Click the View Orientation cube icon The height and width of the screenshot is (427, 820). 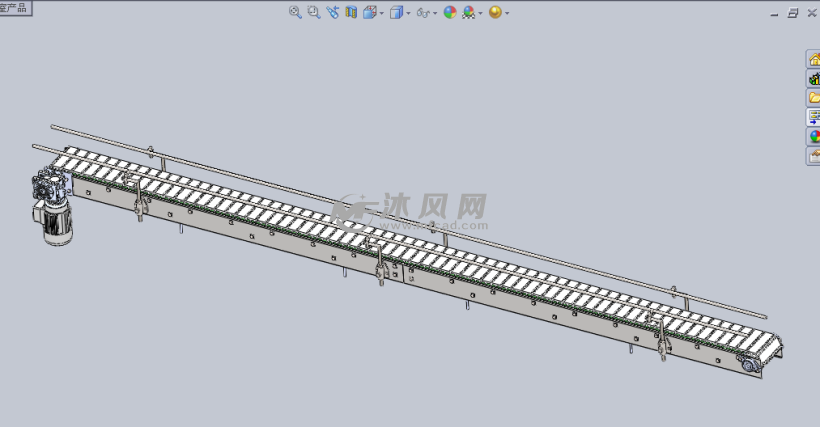pos(370,13)
